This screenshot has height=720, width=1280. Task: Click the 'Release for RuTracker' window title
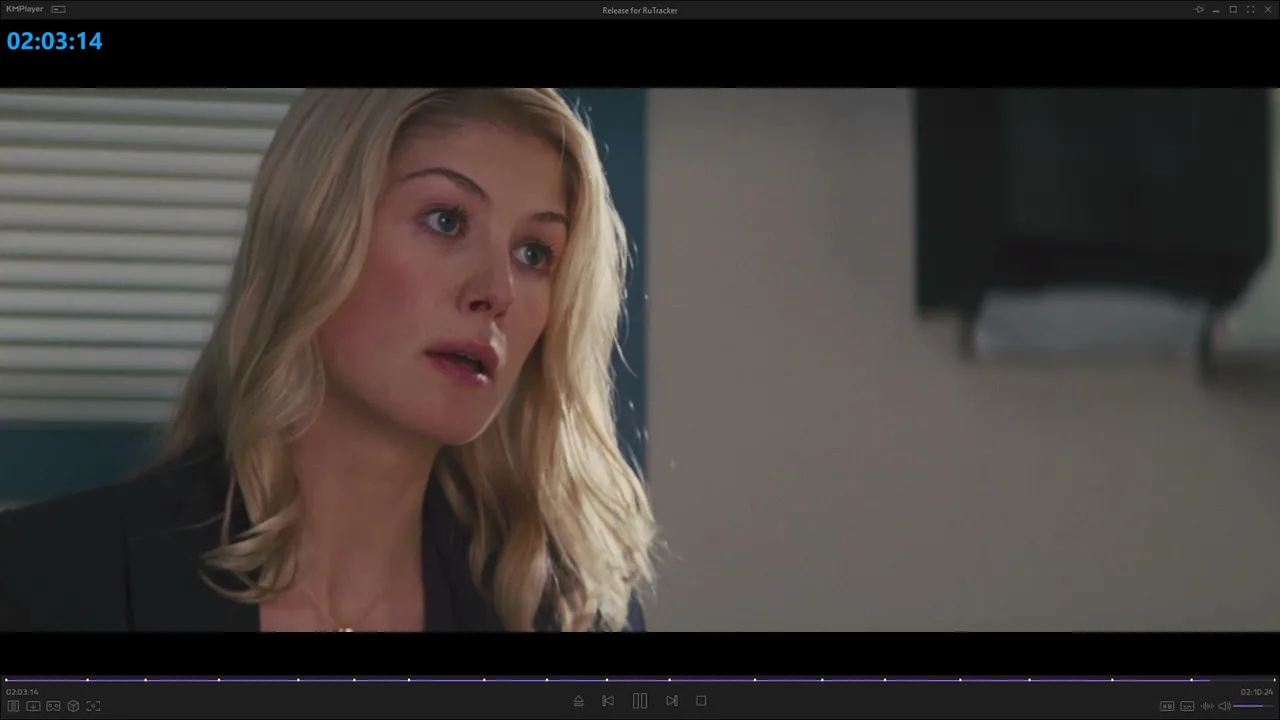click(640, 10)
